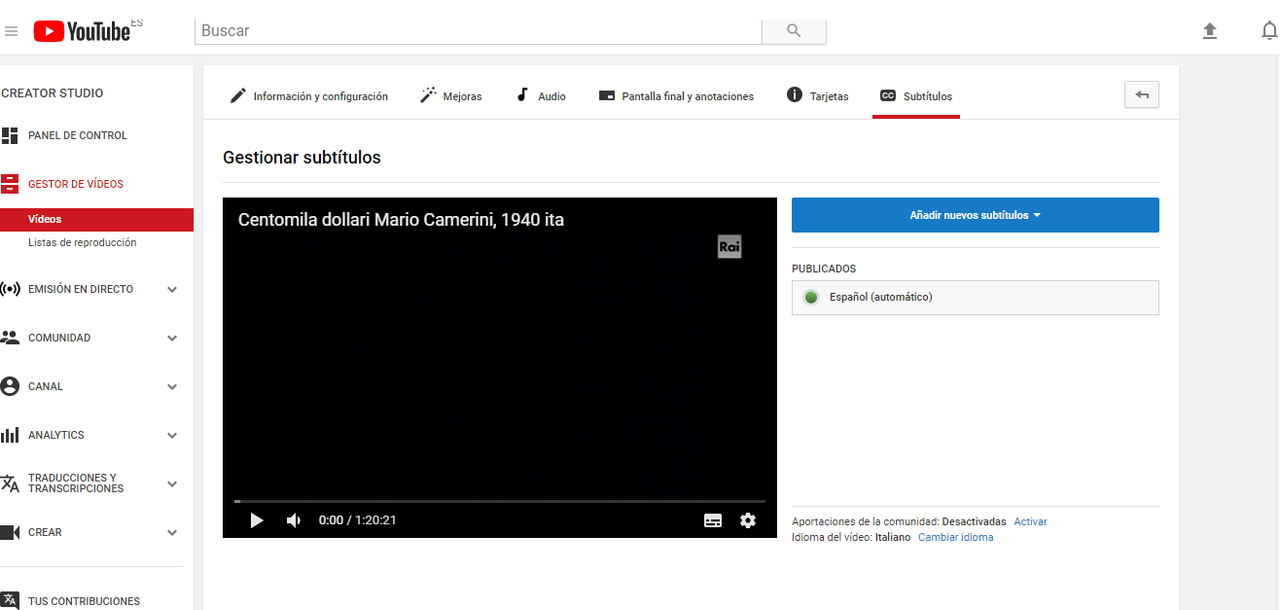Open the PANEL DE CONTROL menu entry
This screenshot has width=1280, height=610.
[77, 136]
